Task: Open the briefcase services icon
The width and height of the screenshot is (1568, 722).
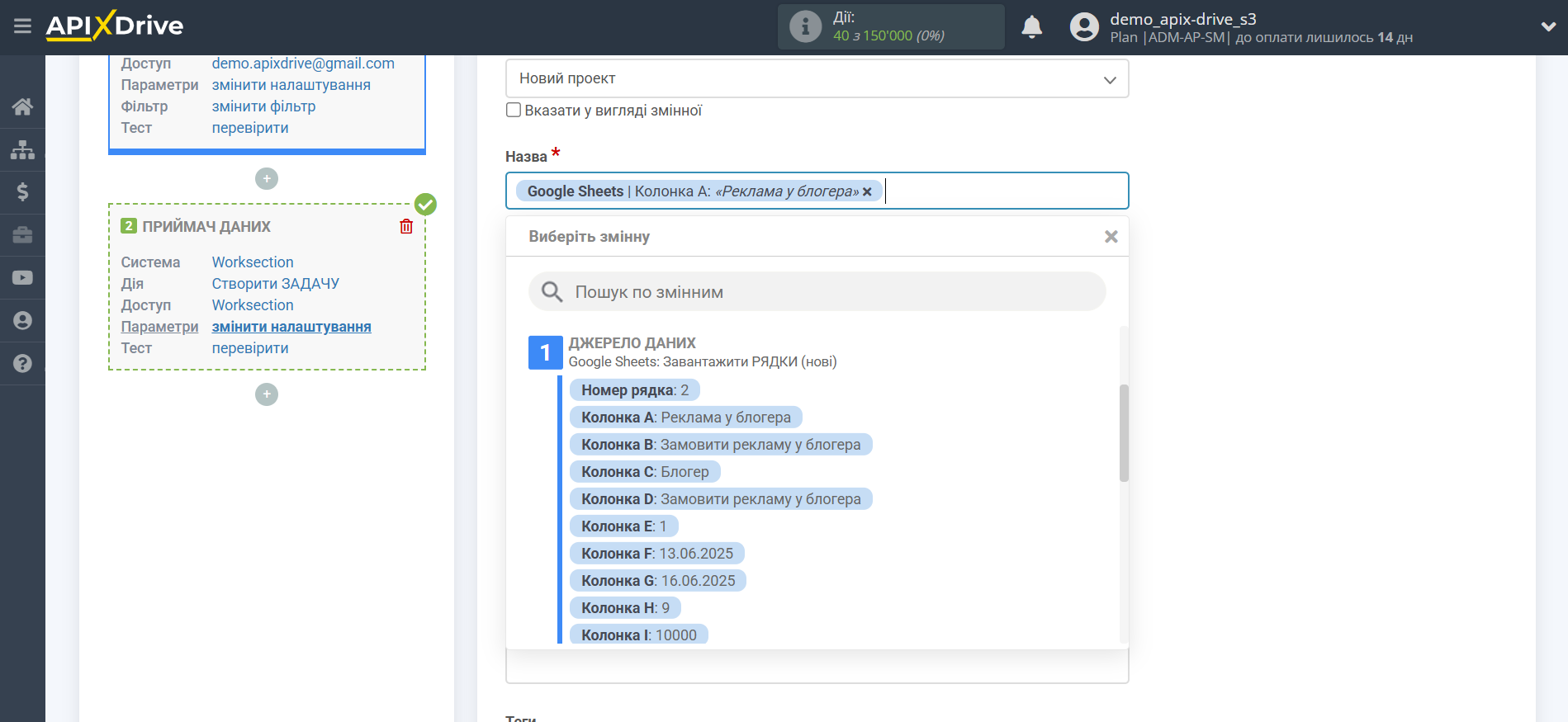Action: point(22,235)
